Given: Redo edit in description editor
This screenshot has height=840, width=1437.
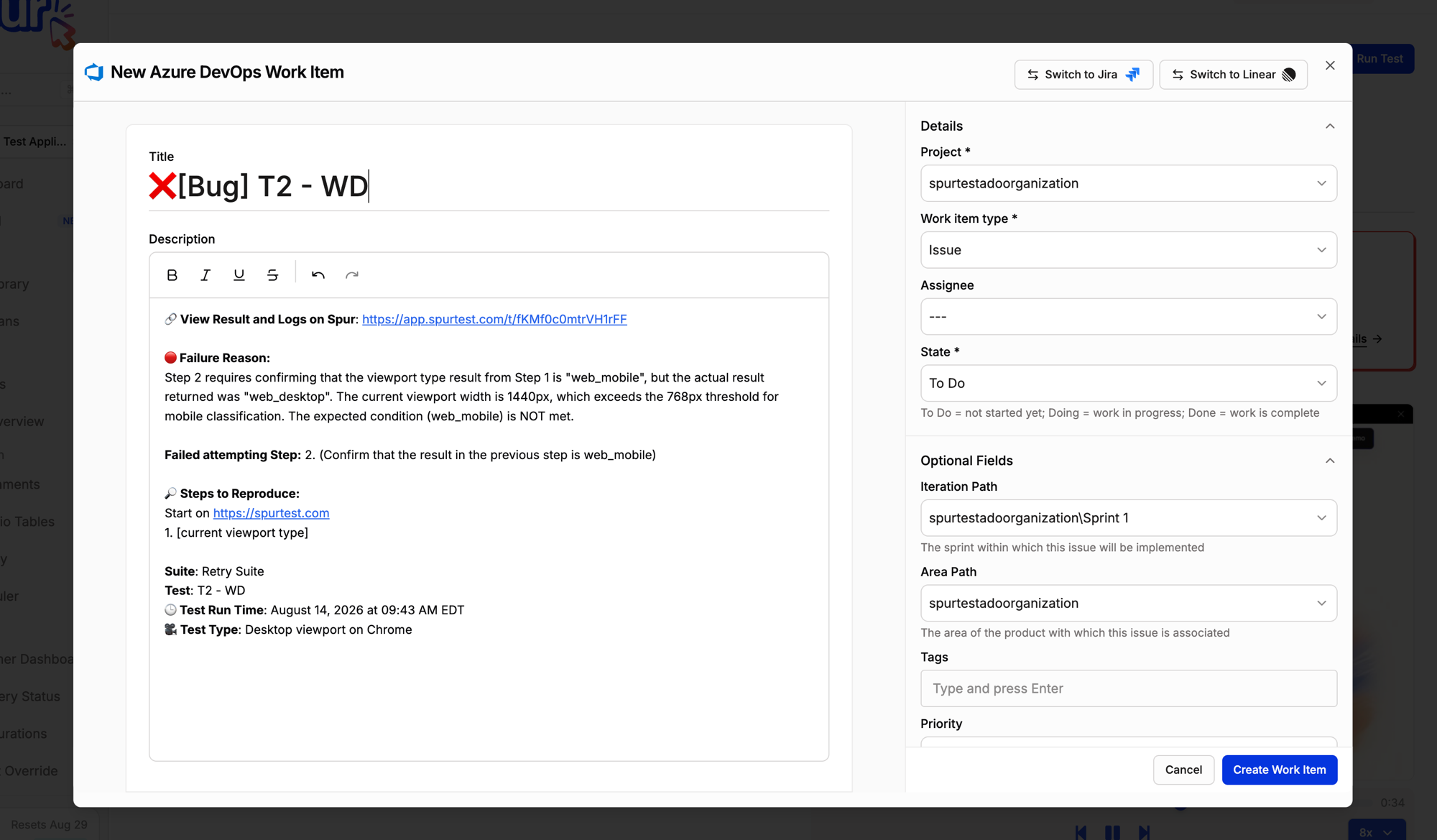Looking at the screenshot, I should (352, 275).
